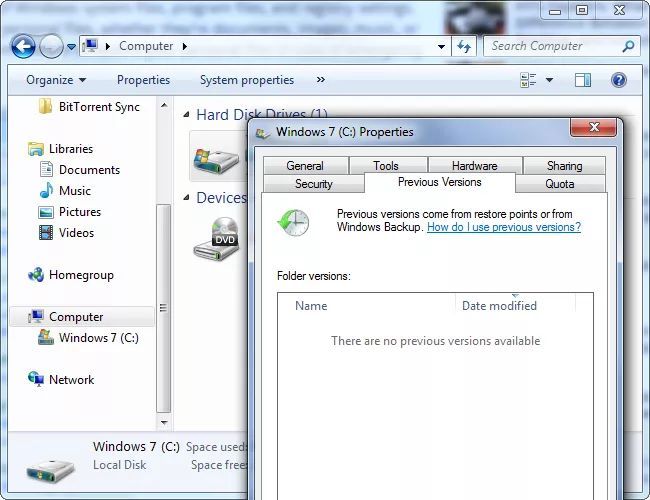The image size is (650, 500).
Task: Switch to the Sharing tab
Action: click(x=565, y=166)
